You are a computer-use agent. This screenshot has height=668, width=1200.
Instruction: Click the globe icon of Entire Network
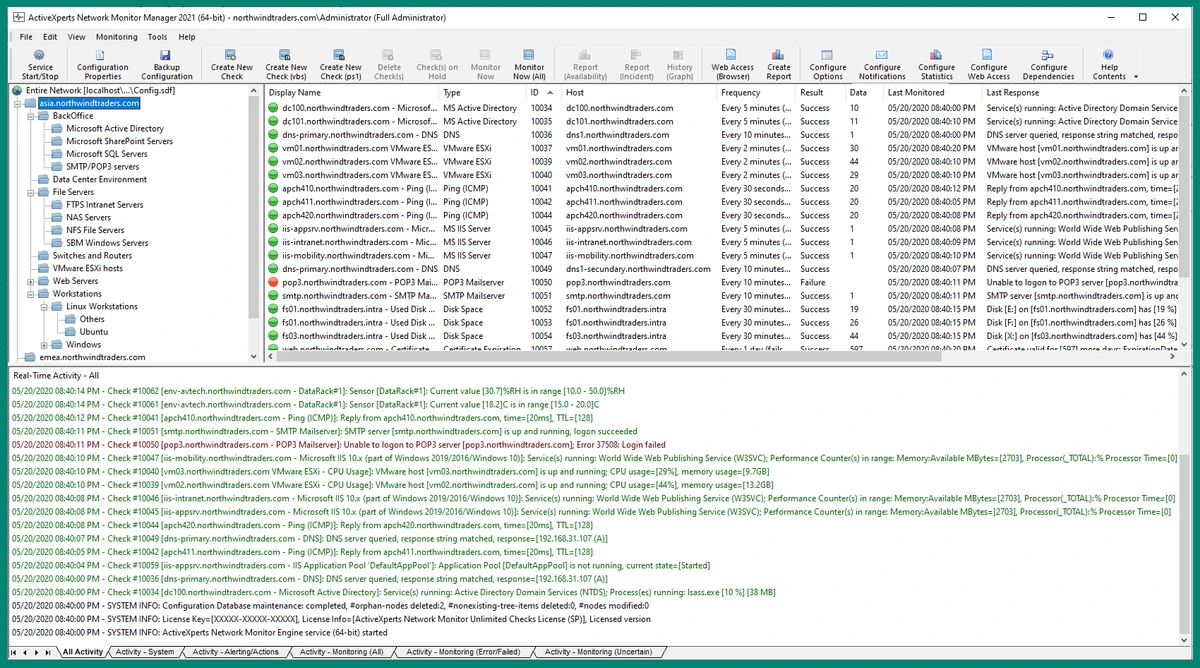pos(17,91)
